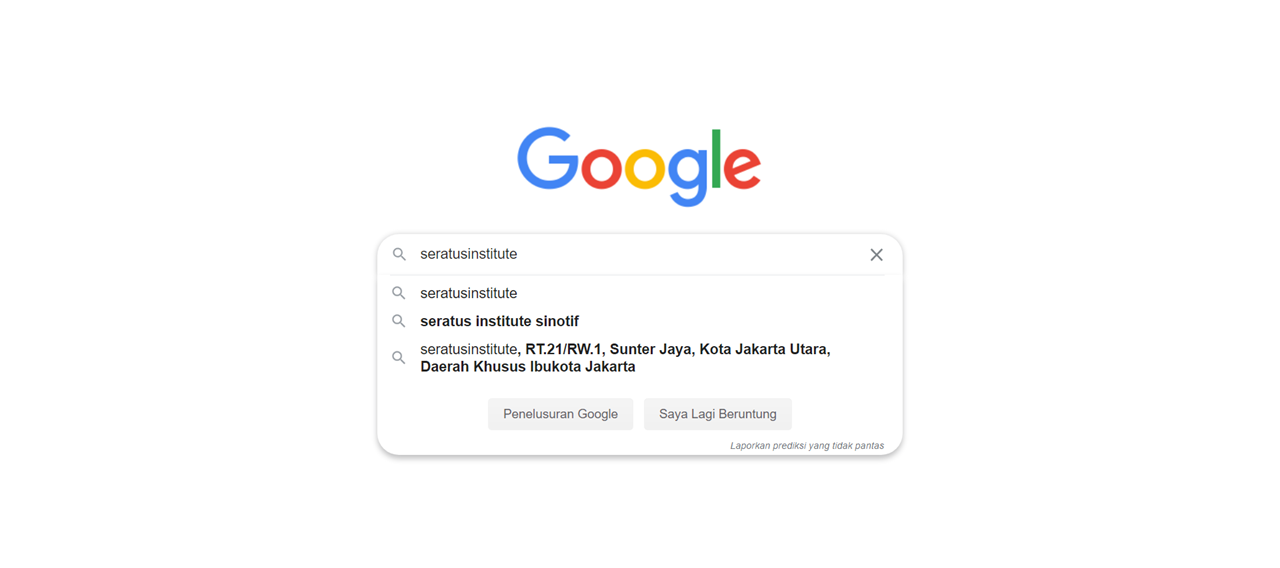The width and height of the screenshot is (1280, 568).
Task: Click the yellow letter o in the Google logo
Action: 645,168
